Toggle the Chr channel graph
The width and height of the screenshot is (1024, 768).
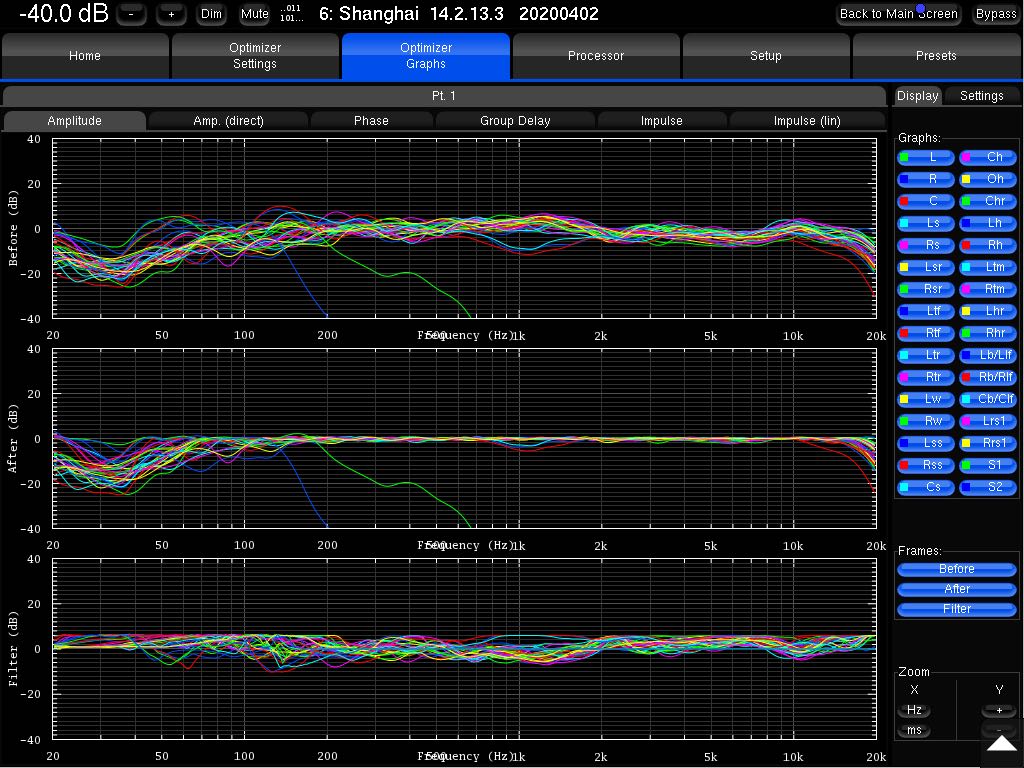[x=988, y=201]
